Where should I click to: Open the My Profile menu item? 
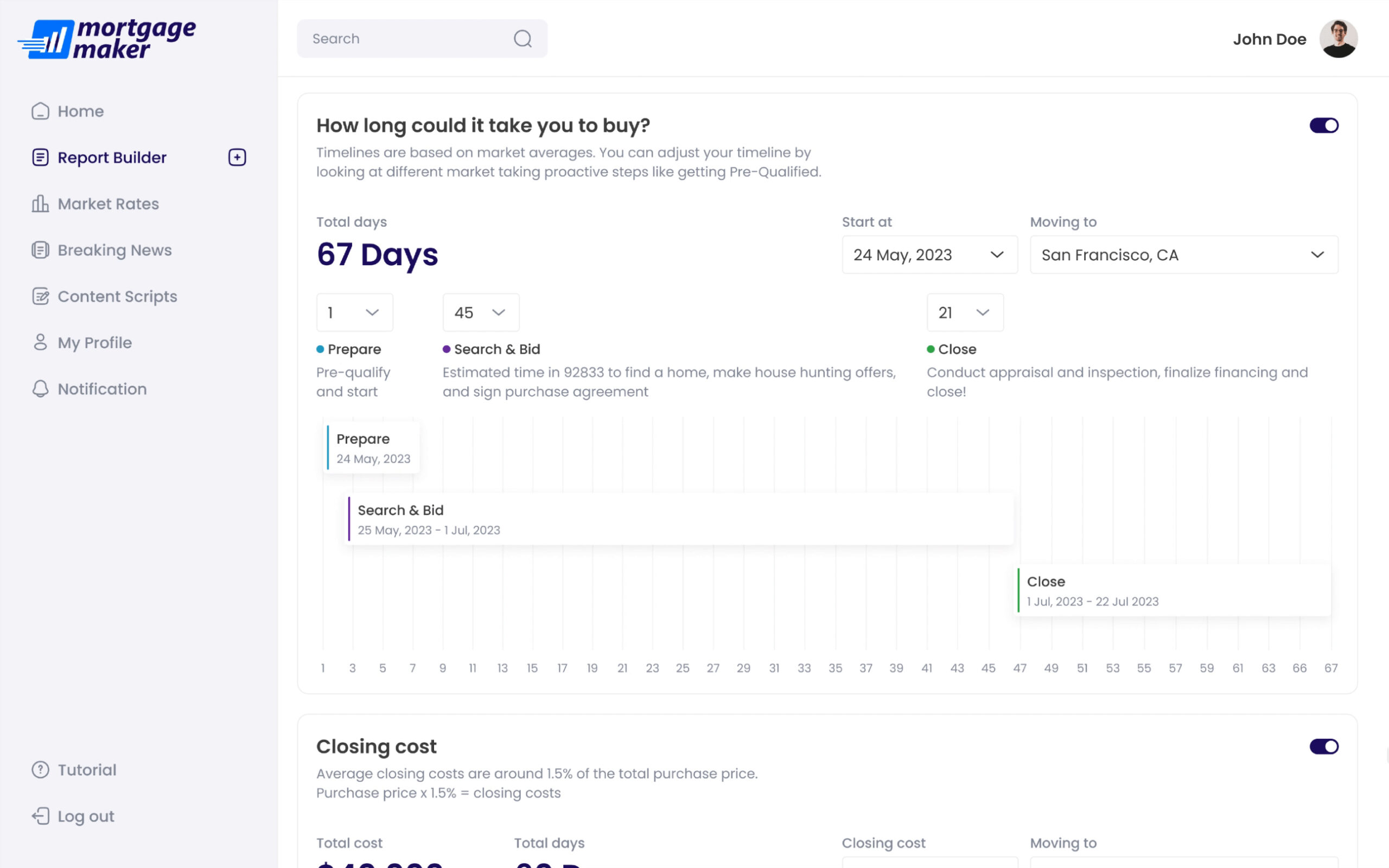95,343
